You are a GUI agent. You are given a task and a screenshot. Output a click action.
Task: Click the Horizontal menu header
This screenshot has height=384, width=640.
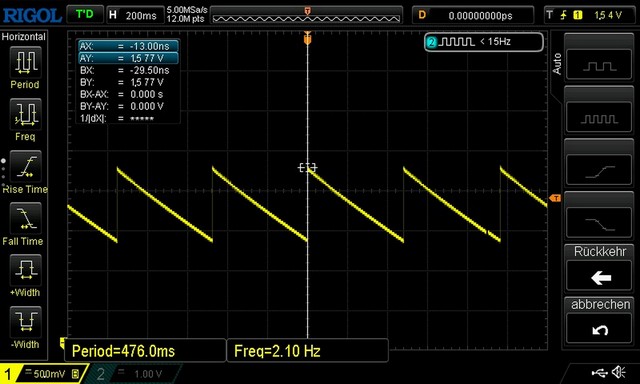[24, 37]
